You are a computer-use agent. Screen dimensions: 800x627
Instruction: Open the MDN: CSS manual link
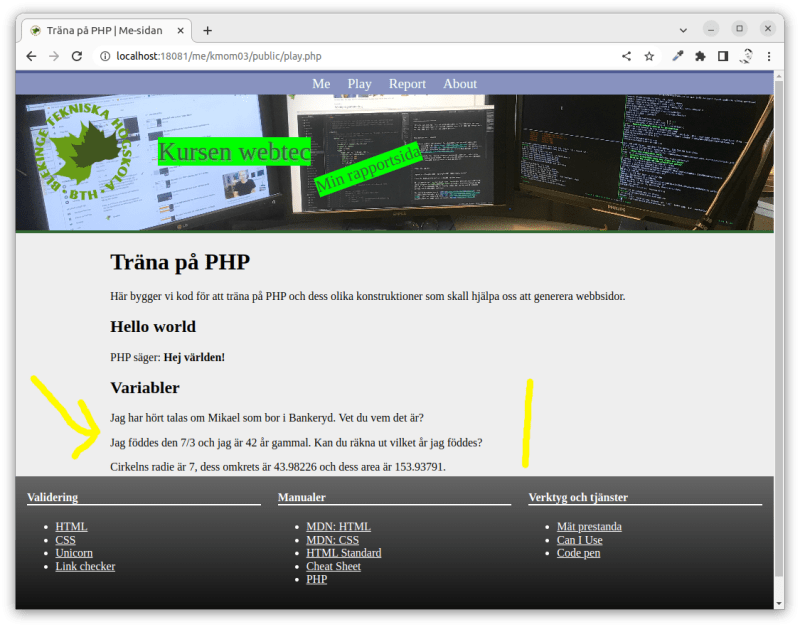coord(332,539)
